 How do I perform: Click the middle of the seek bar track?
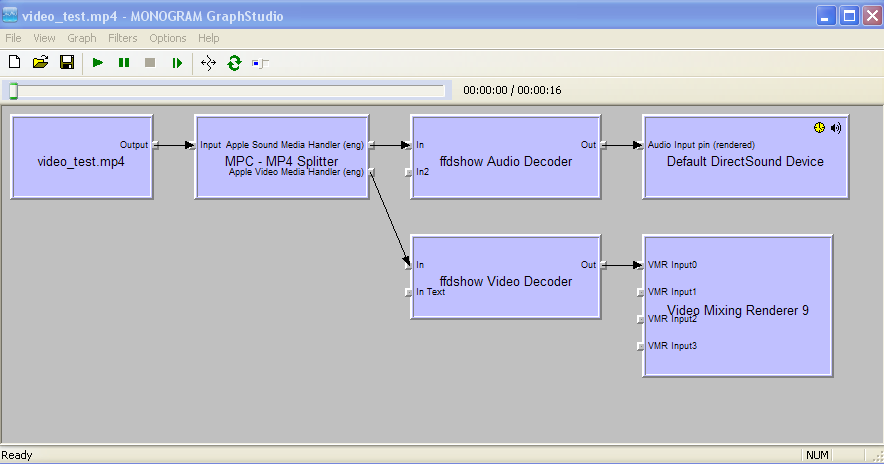(x=229, y=91)
